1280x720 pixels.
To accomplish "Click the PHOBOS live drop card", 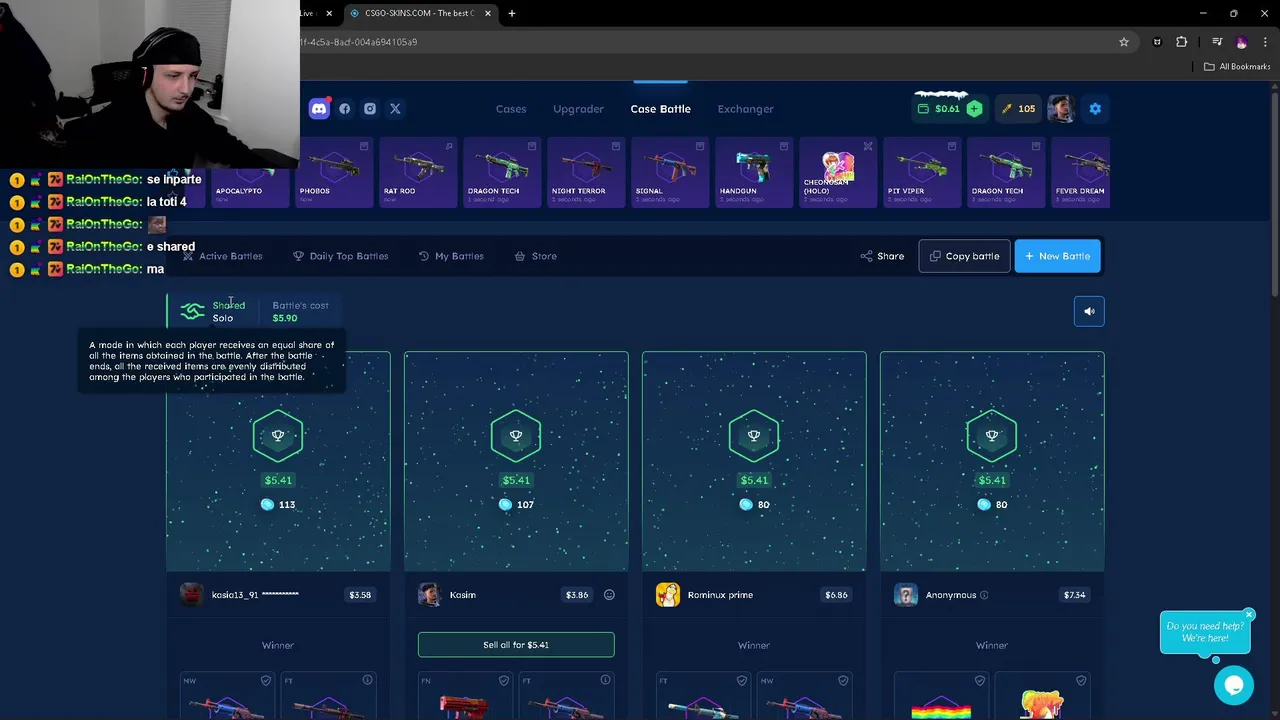I will 332,173.
